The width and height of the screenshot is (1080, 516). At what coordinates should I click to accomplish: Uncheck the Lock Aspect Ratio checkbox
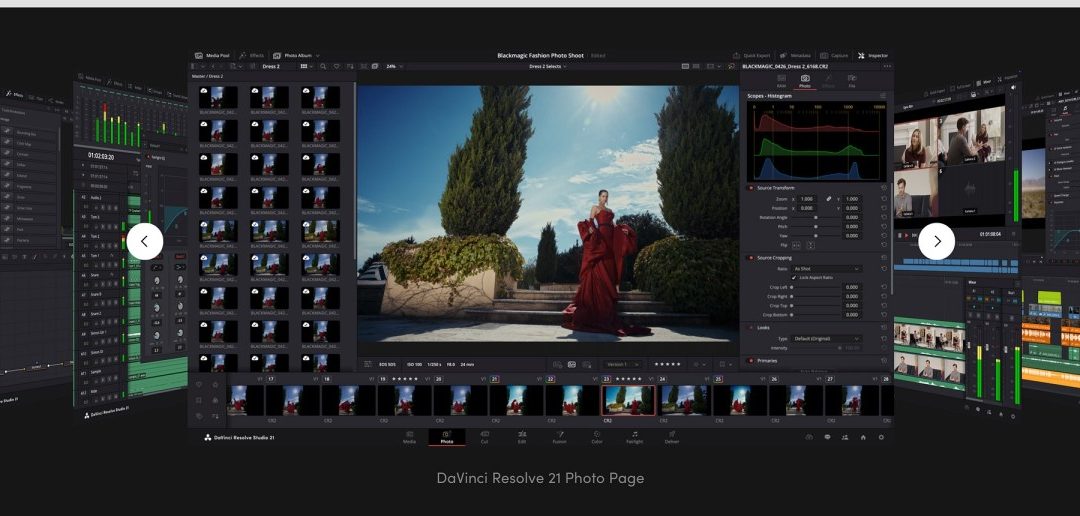793,277
